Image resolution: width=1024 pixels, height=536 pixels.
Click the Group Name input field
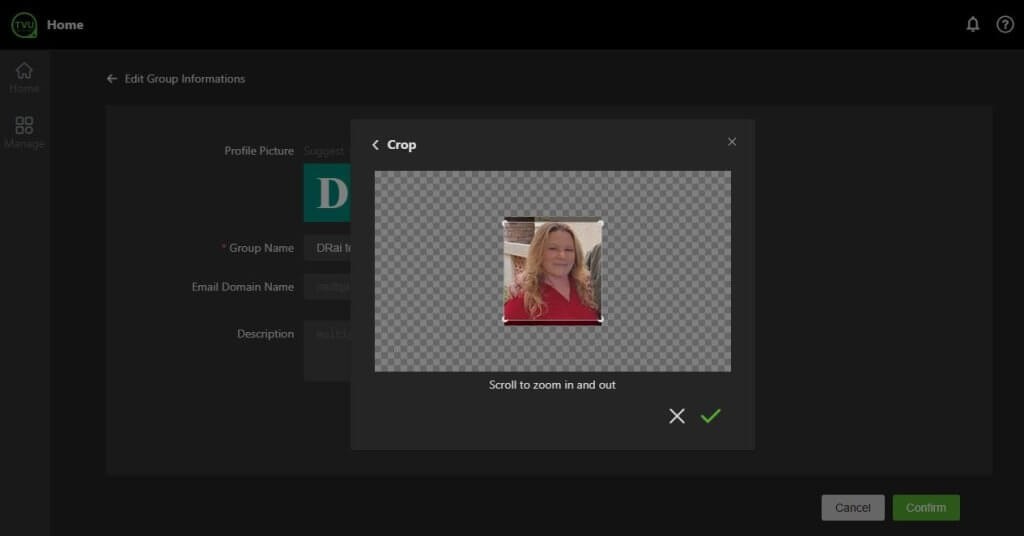[x=327, y=248]
